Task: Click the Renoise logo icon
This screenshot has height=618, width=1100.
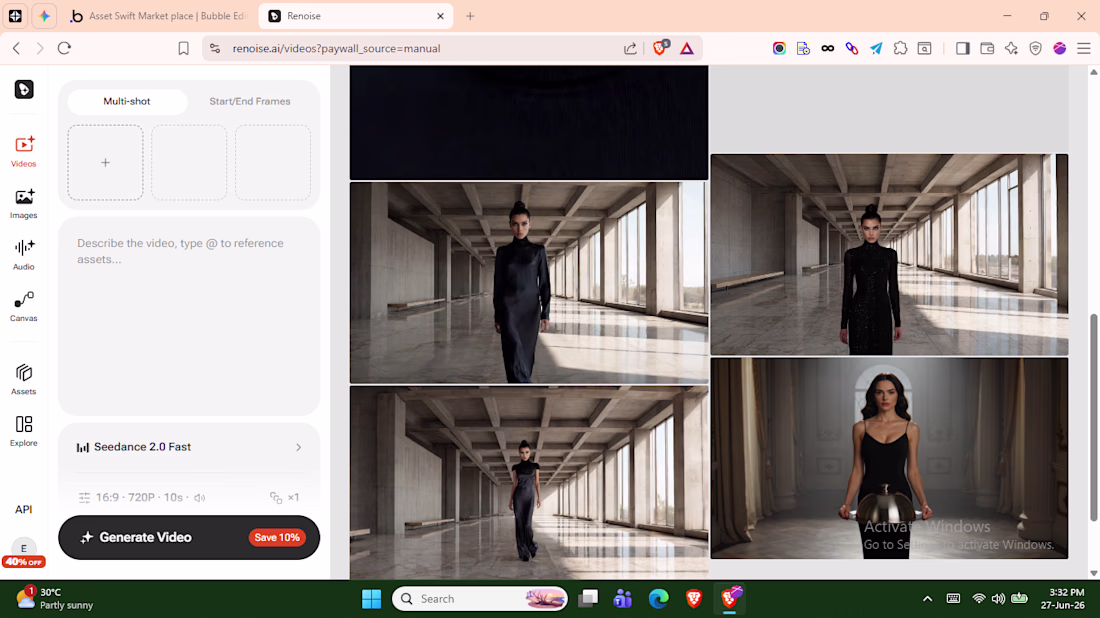Action: click(24, 89)
